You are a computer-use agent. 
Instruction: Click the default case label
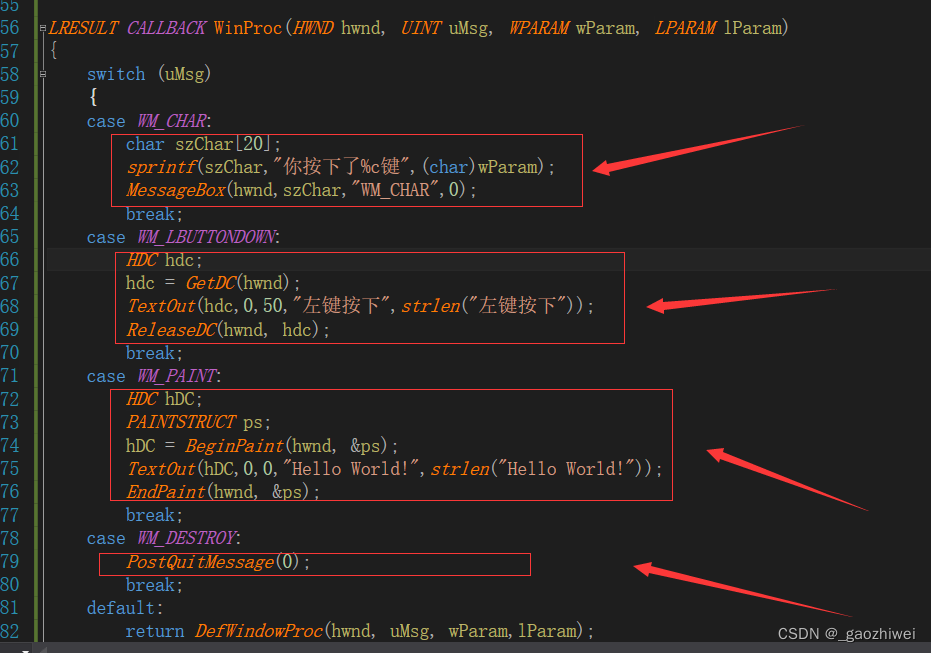tap(120, 607)
